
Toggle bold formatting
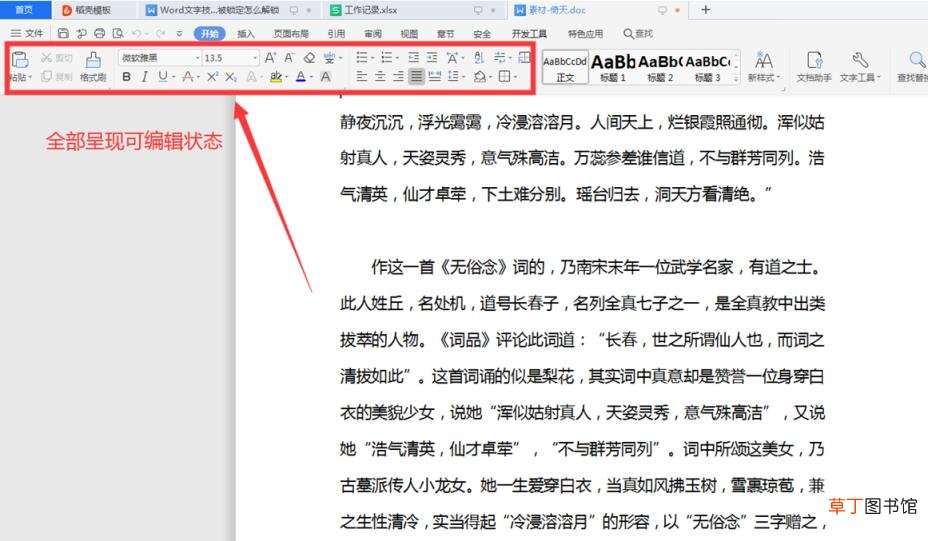[127, 76]
